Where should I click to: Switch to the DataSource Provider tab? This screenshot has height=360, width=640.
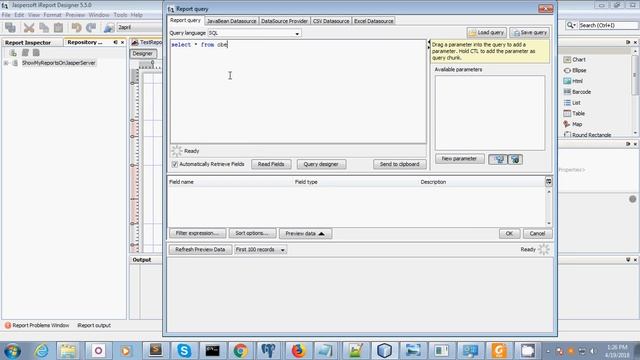tap(284, 21)
